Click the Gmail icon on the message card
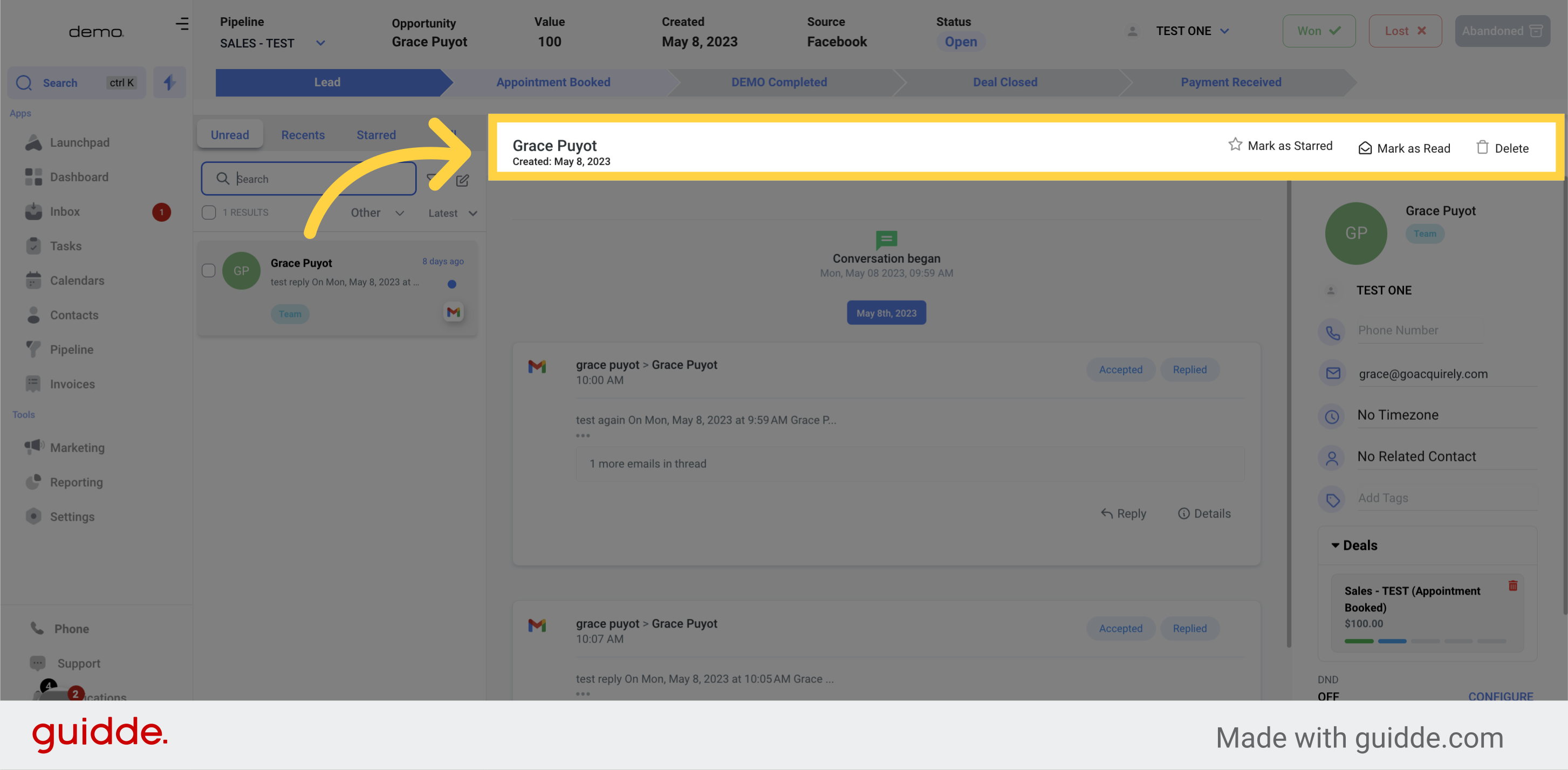 [x=453, y=312]
